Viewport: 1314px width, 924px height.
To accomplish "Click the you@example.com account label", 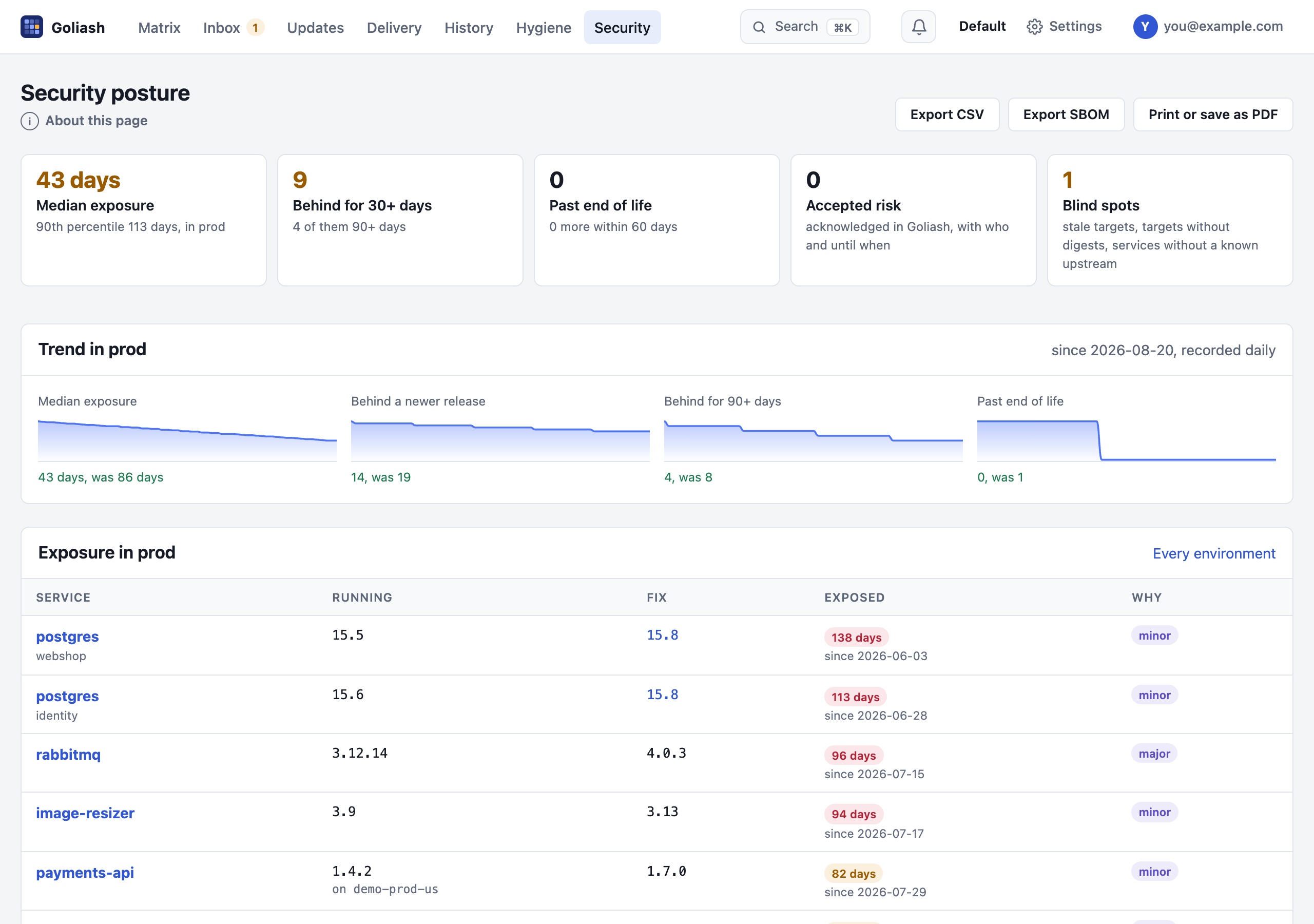I will click(x=1223, y=26).
